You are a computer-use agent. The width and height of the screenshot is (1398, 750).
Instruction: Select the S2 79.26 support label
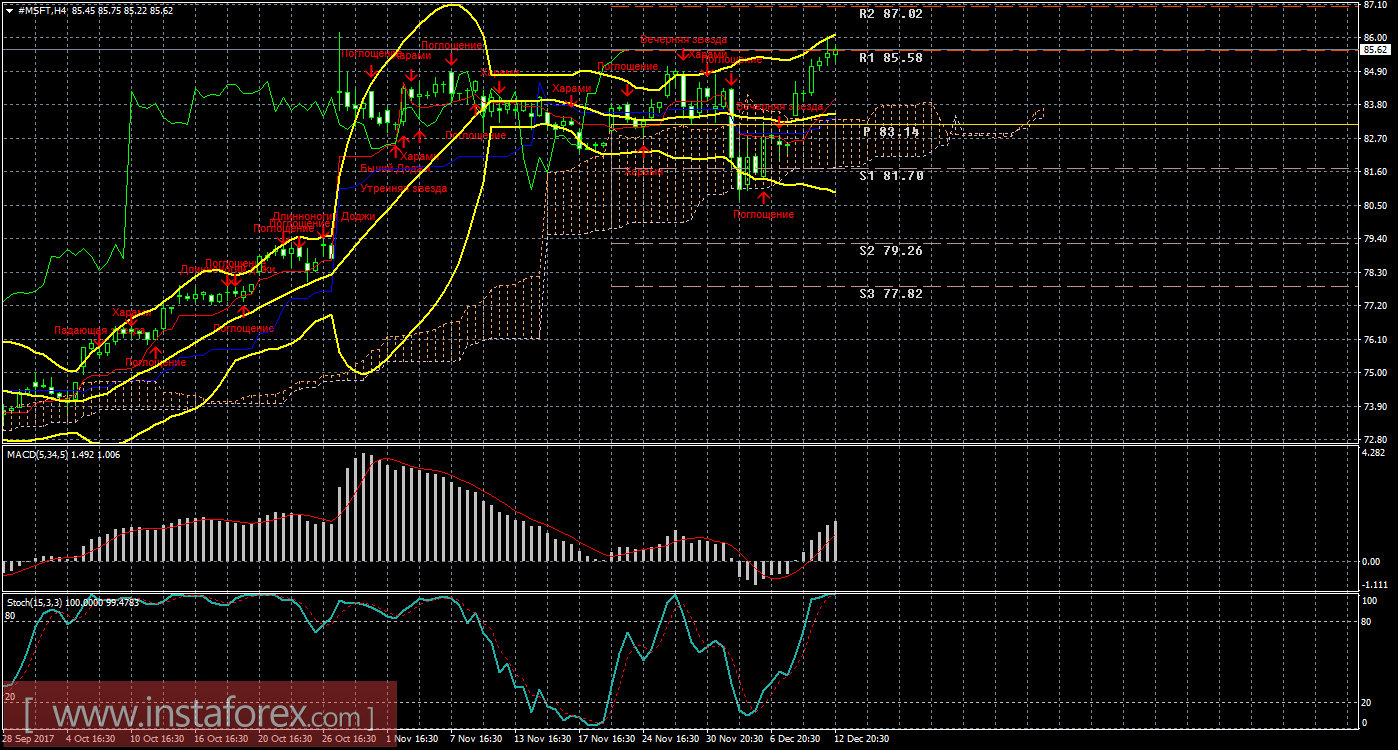click(890, 251)
